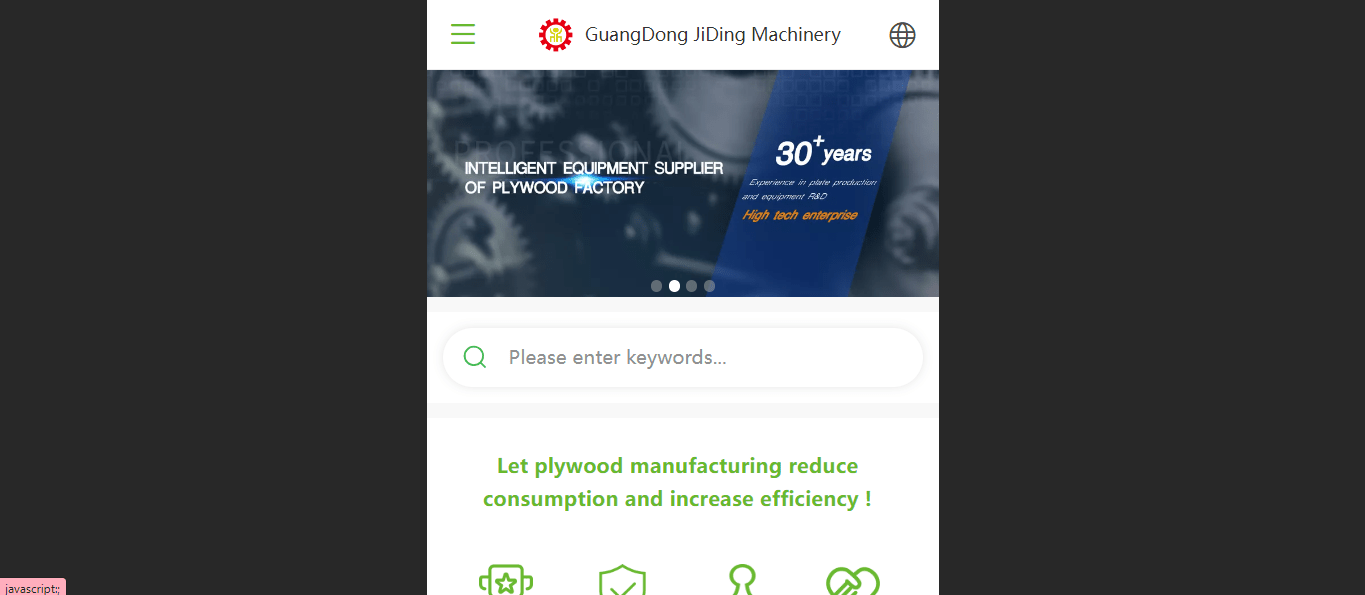Select the heart handshake icon
This screenshot has width=1365, height=595.
click(853, 581)
